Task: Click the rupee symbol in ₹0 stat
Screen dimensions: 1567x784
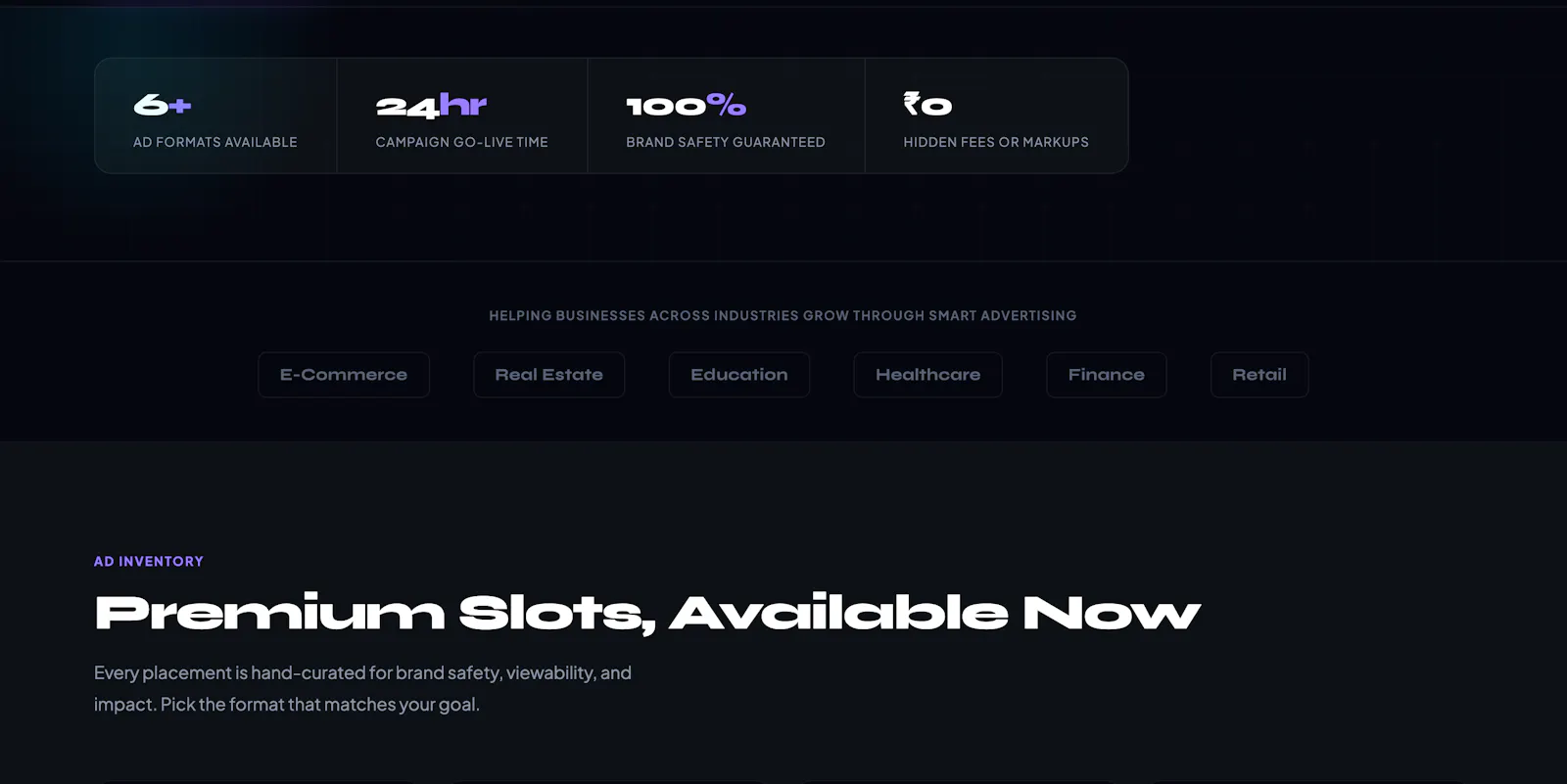Action: 912,103
